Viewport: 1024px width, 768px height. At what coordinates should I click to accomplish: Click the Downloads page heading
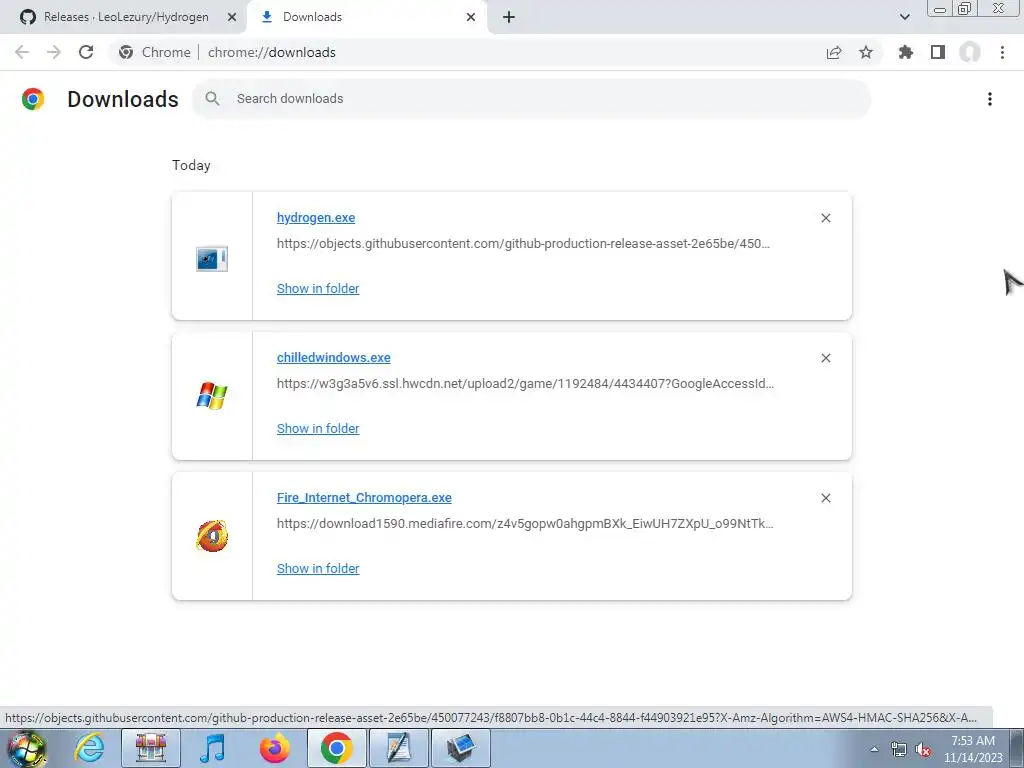click(x=123, y=99)
